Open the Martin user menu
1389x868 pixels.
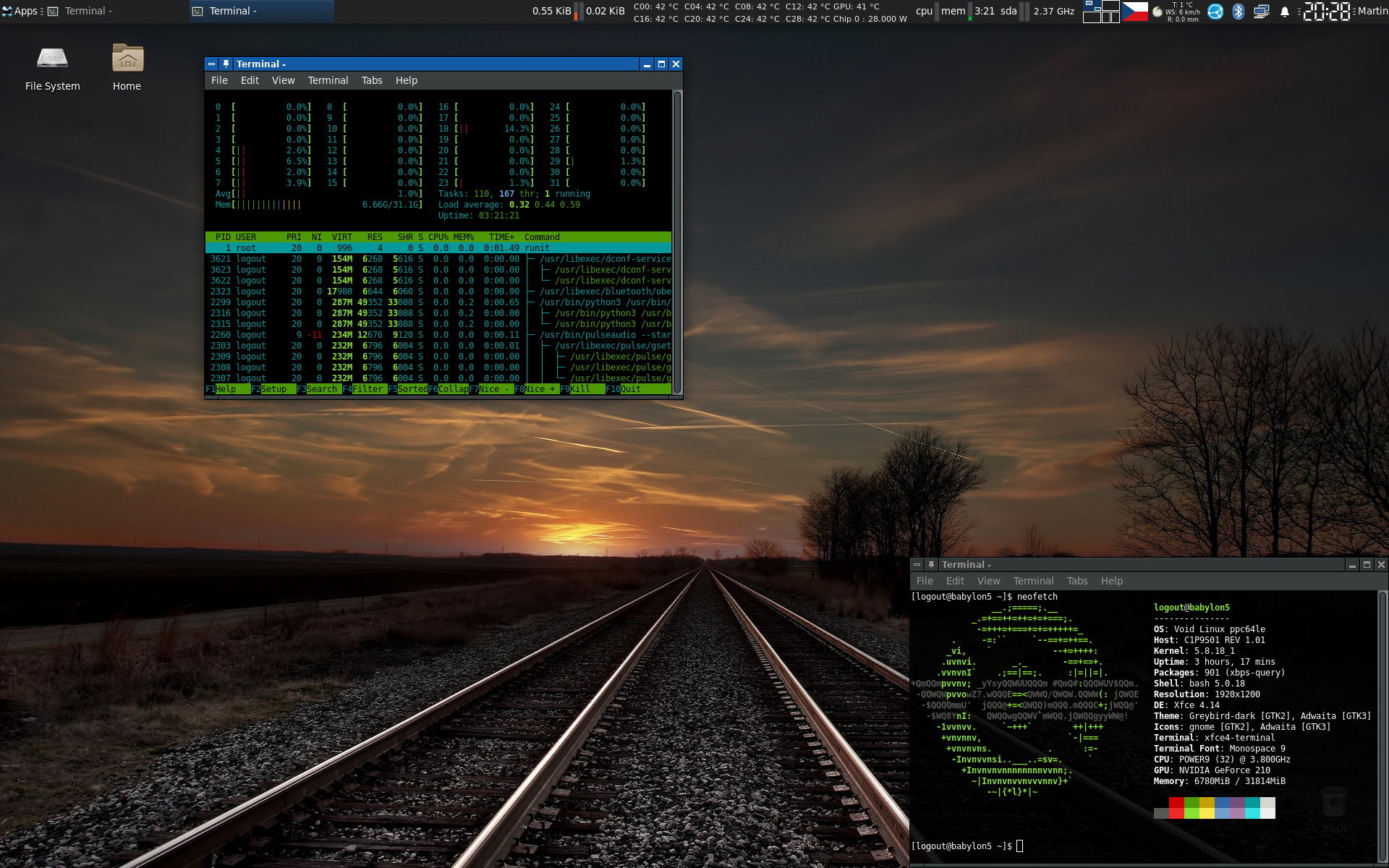tap(1372, 11)
